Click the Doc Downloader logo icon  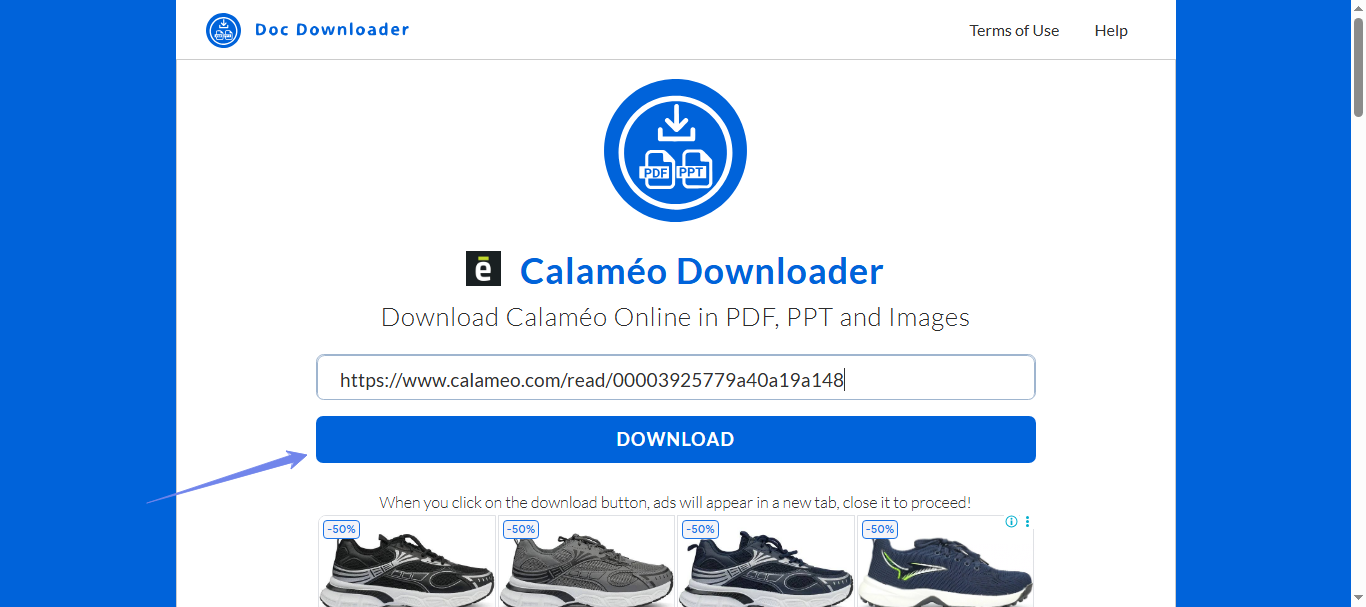(224, 30)
